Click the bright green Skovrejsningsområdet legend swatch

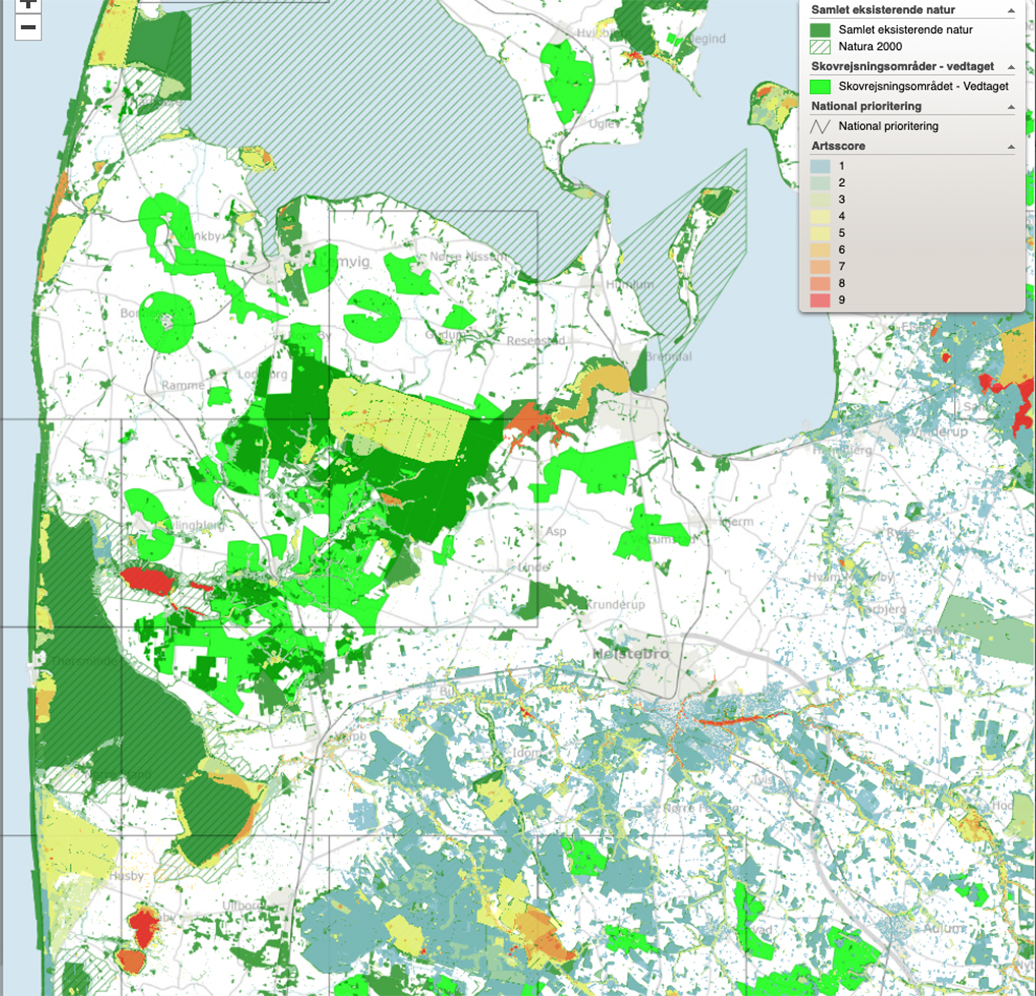820,87
